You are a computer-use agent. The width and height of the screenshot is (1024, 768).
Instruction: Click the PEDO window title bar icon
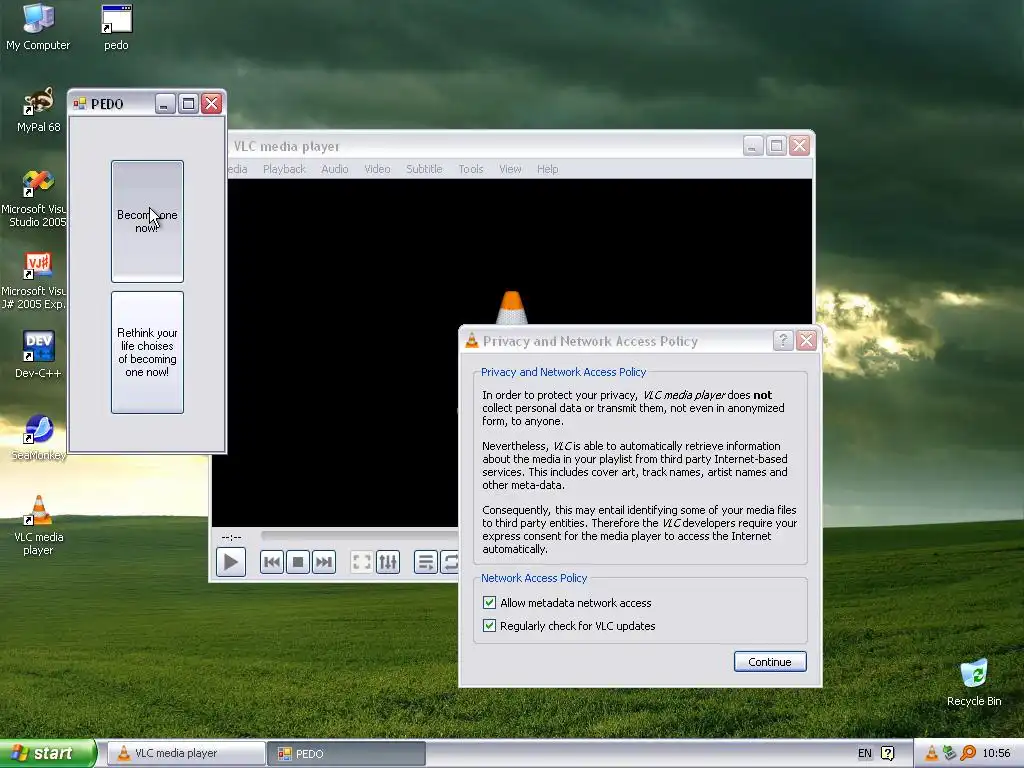[80, 104]
